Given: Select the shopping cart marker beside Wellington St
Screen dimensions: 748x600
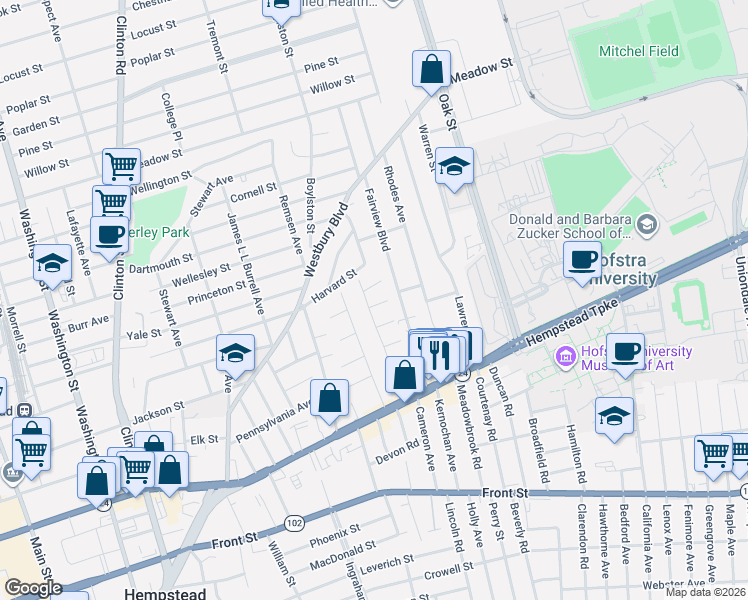Looking at the screenshot, I should (x=111, y=203).
